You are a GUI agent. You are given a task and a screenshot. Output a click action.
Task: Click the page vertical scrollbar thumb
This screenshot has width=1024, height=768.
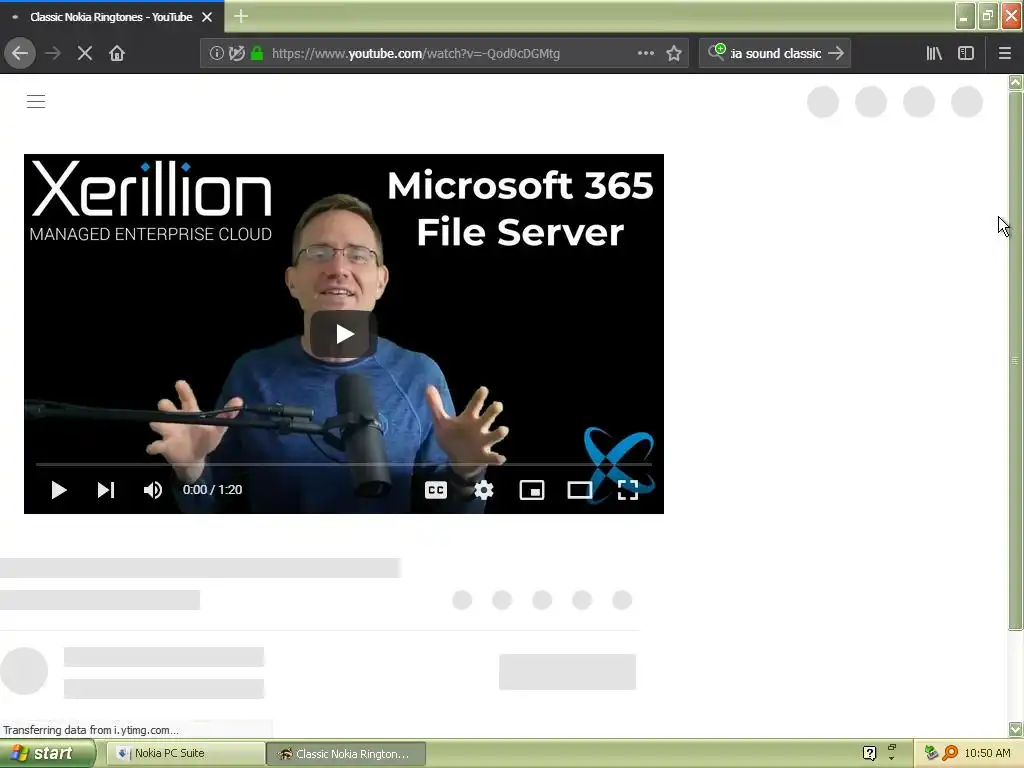click(x=1015, y=360)
